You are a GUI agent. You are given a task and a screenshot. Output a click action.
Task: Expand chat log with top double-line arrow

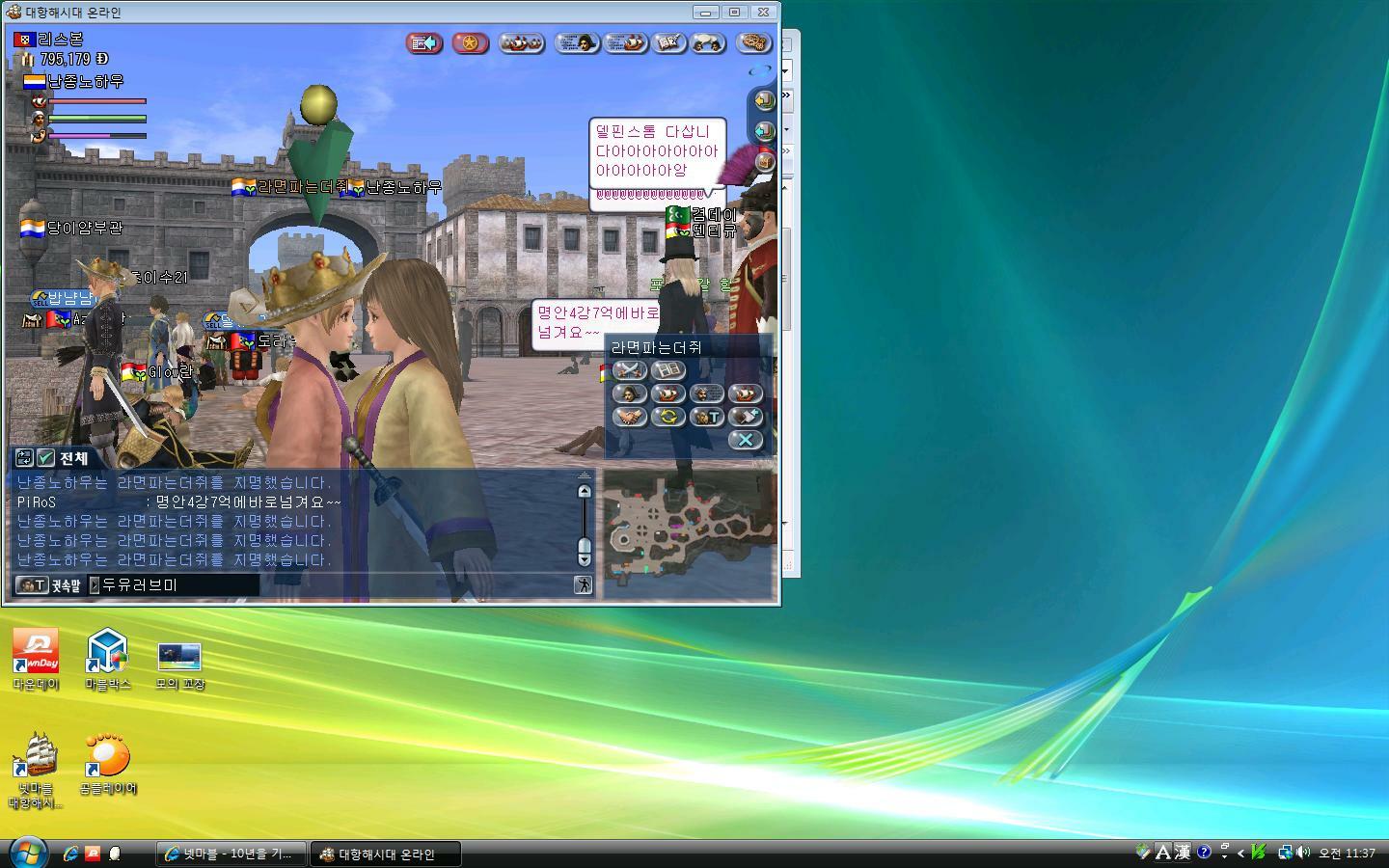[x=584, y=475]
